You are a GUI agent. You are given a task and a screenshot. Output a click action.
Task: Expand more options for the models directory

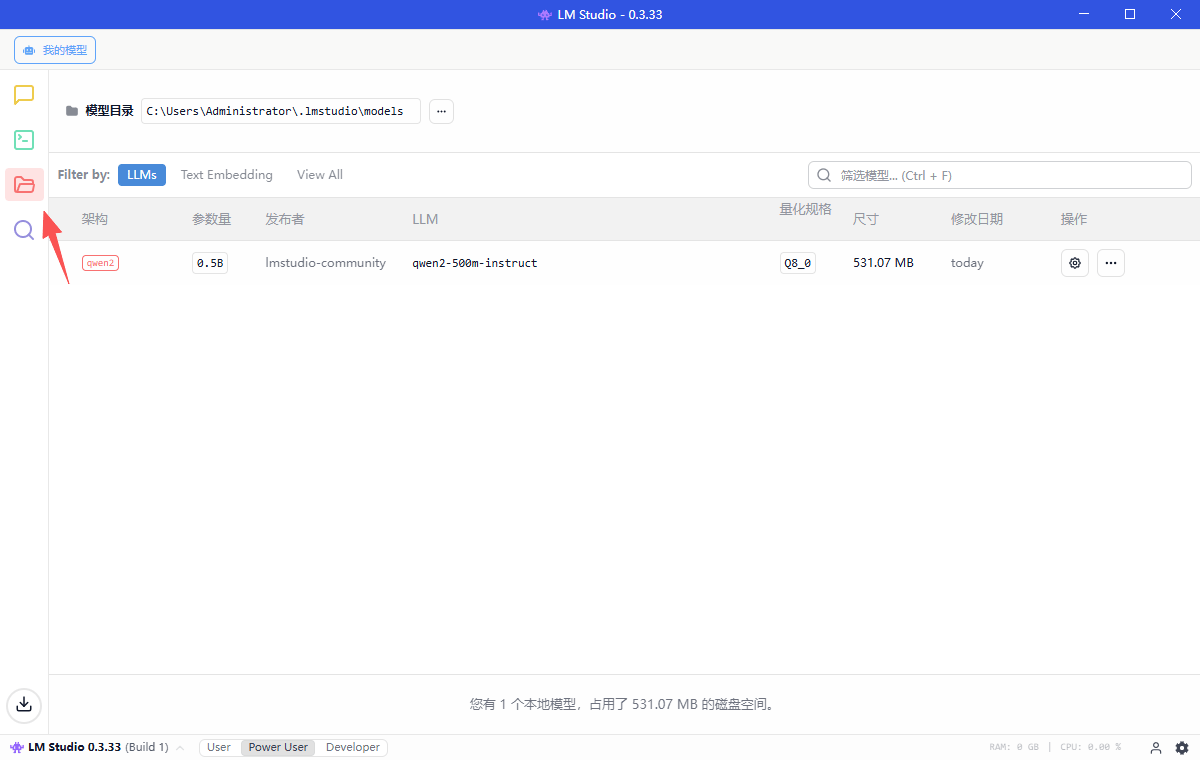click(x=441, y=111)
